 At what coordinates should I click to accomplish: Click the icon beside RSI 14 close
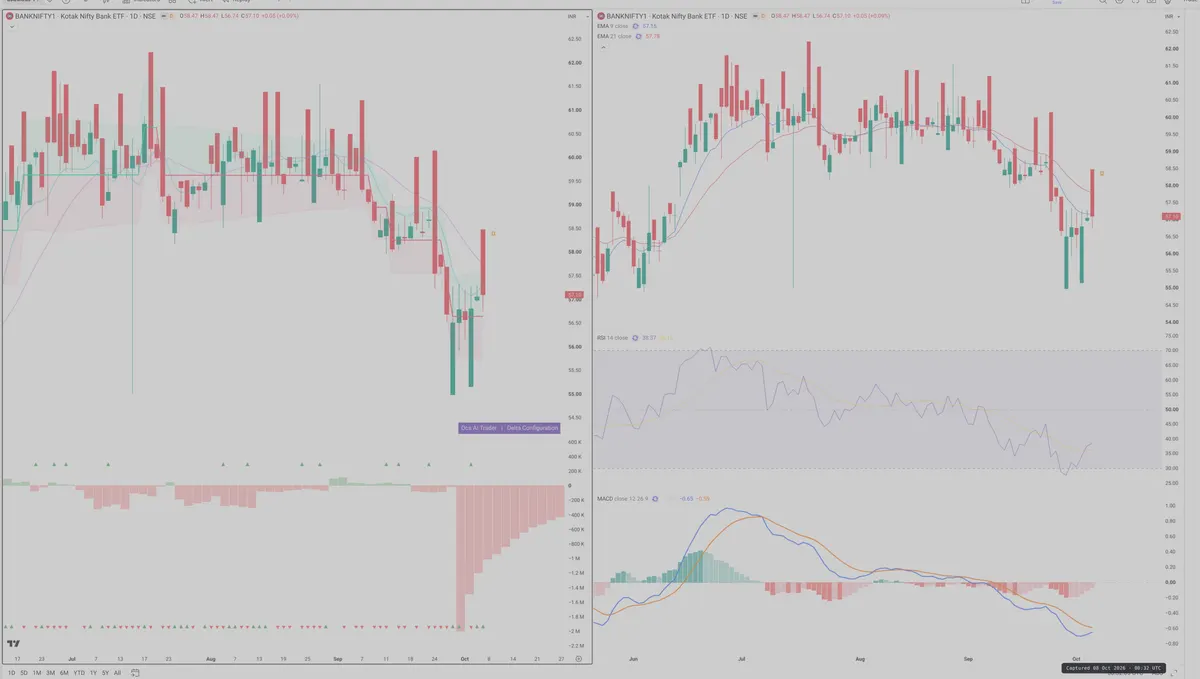point(635,338)
